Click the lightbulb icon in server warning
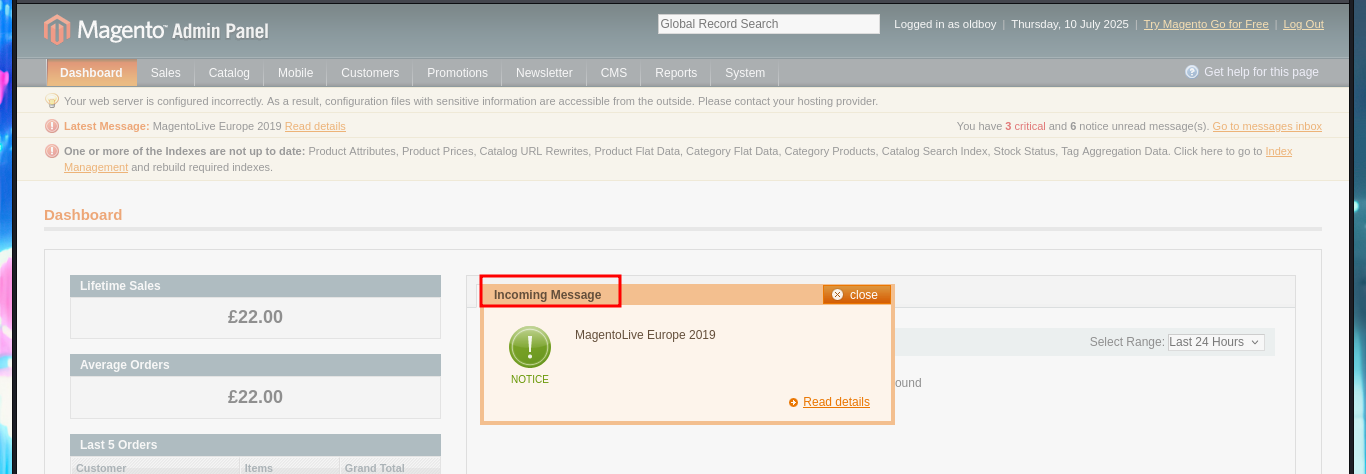1366x474 pixels. point(52,101)
